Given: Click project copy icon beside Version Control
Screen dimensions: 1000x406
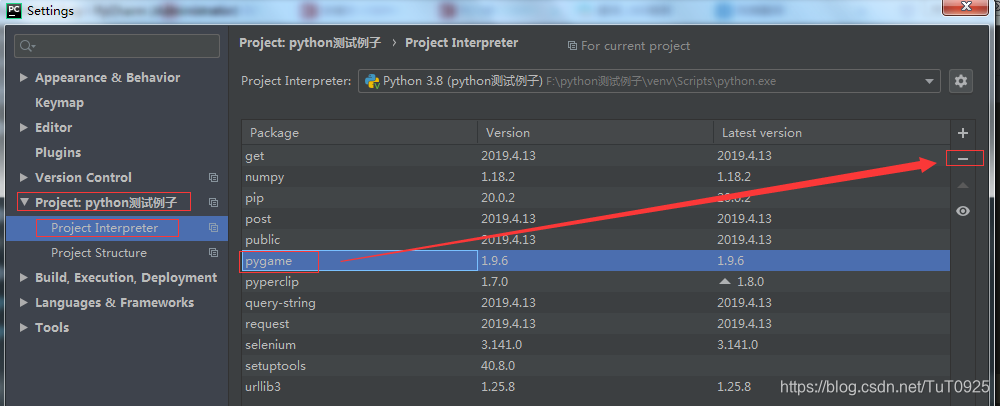Looking at the screenshot, I should (x=214, y=178).
